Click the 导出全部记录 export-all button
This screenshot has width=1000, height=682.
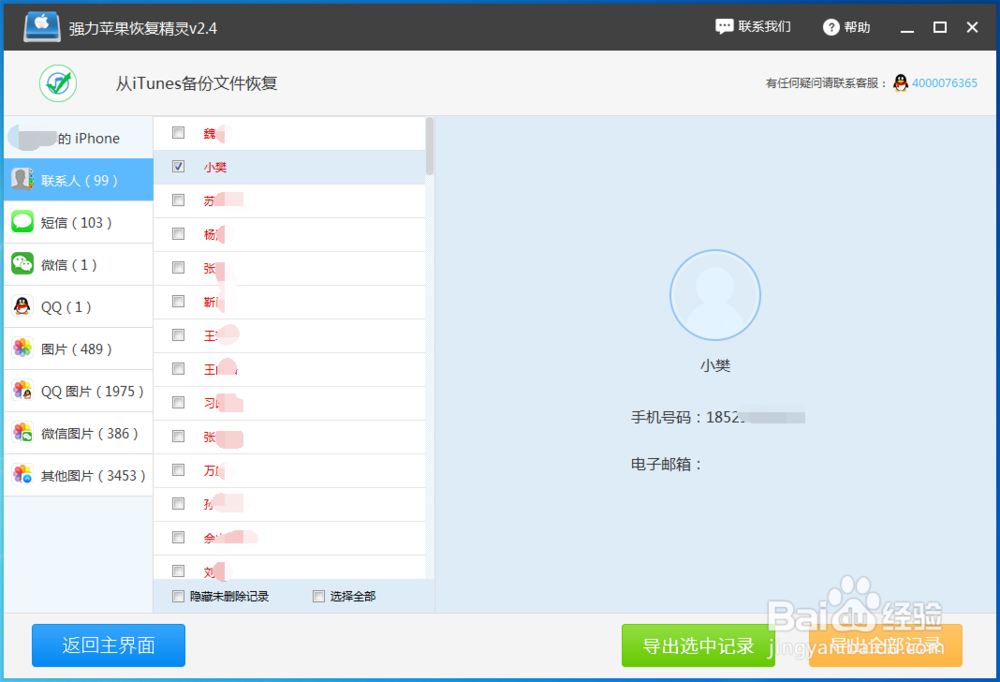(x=884, y=645)
